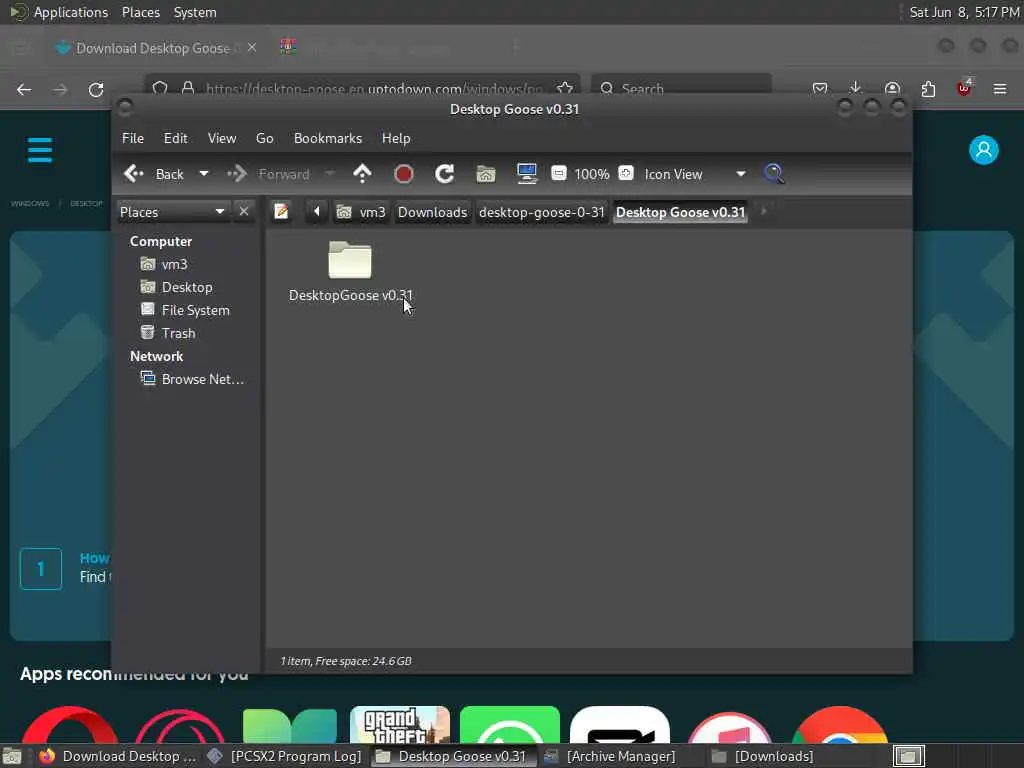Zoom in with the plus icon

tap(626, 174)
